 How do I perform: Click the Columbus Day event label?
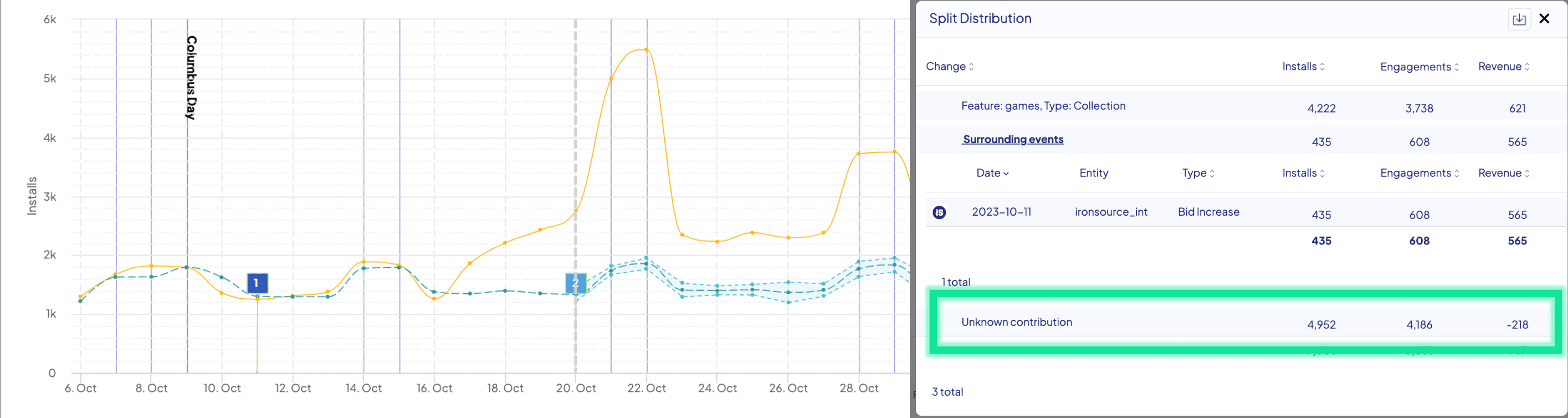tap(191, 78)
